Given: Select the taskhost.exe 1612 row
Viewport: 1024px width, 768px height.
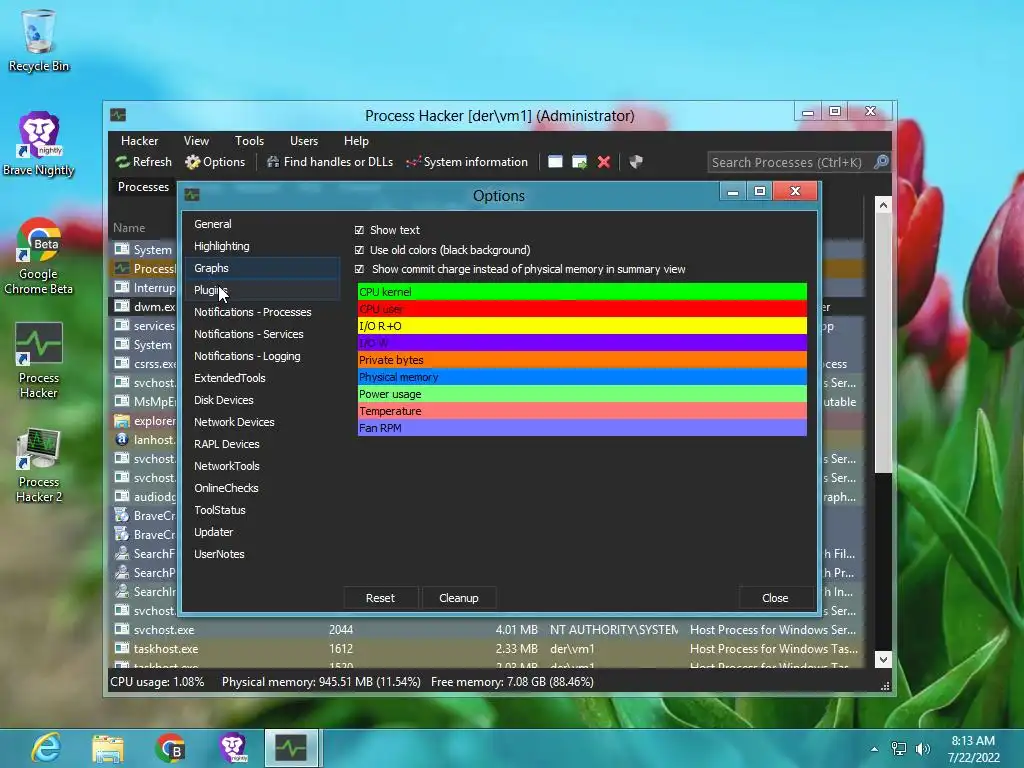Looking at the screenshot, I should (x=487, y=648).
